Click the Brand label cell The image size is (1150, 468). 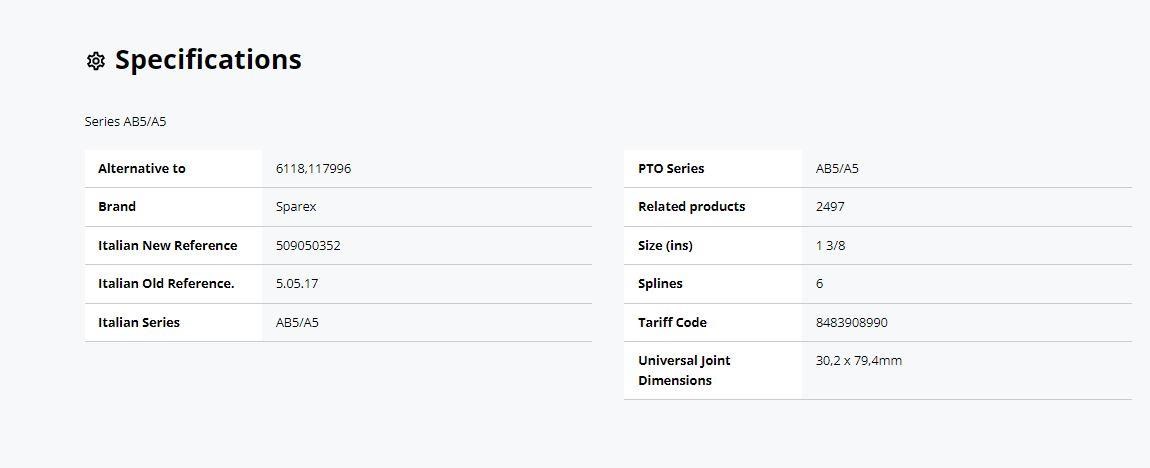pos(174,207)
